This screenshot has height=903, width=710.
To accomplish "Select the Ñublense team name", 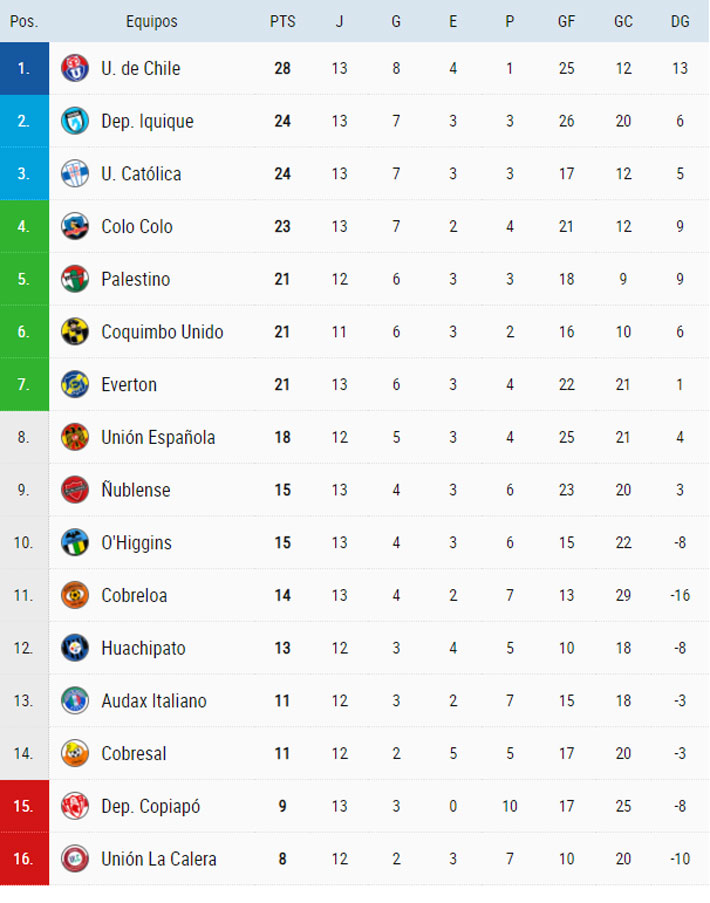I will click(x=136, y=490).
